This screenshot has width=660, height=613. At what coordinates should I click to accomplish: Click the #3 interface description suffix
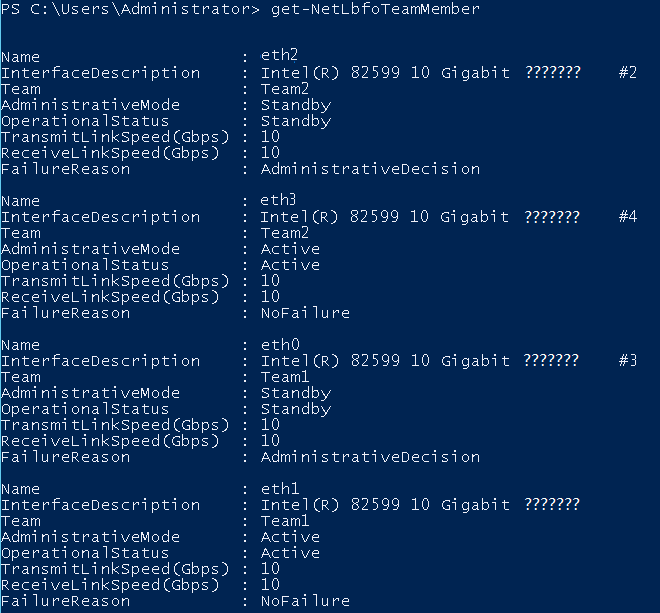pyautogui.click(x=628, y=360)
